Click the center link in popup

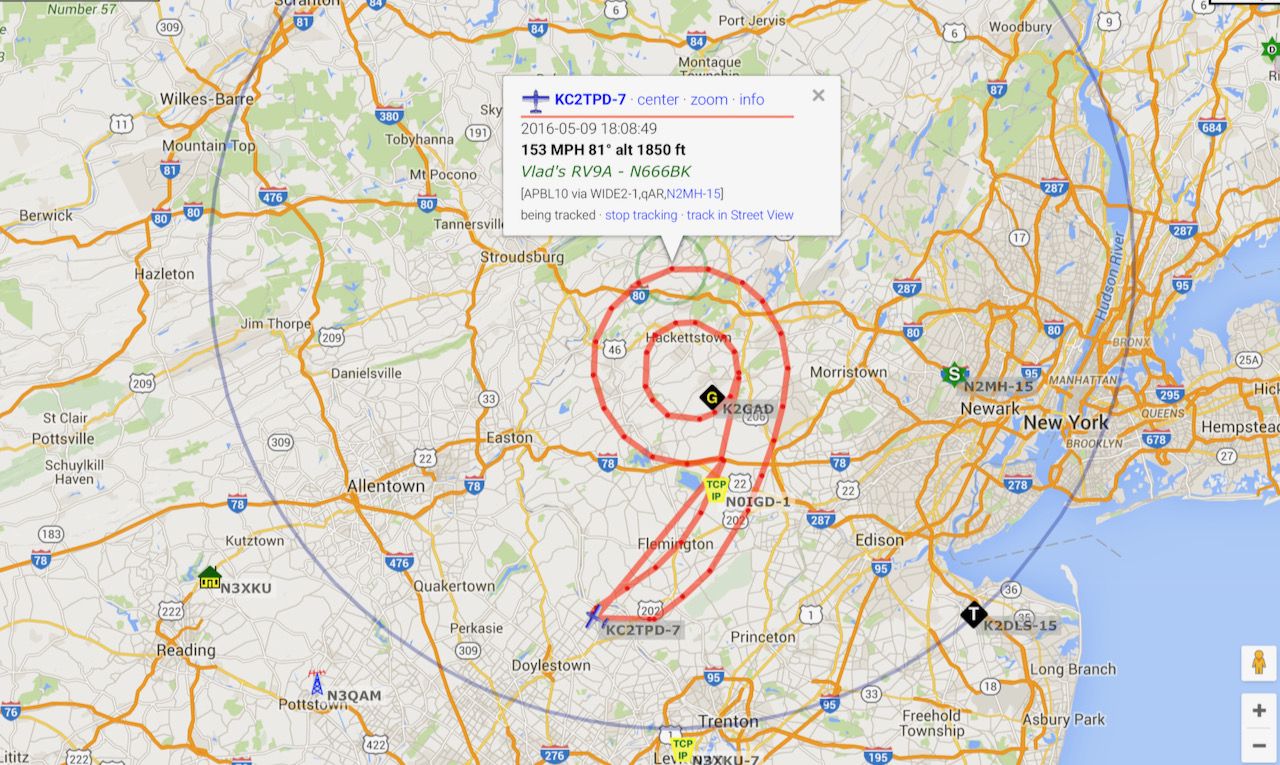tap(658, 99)
